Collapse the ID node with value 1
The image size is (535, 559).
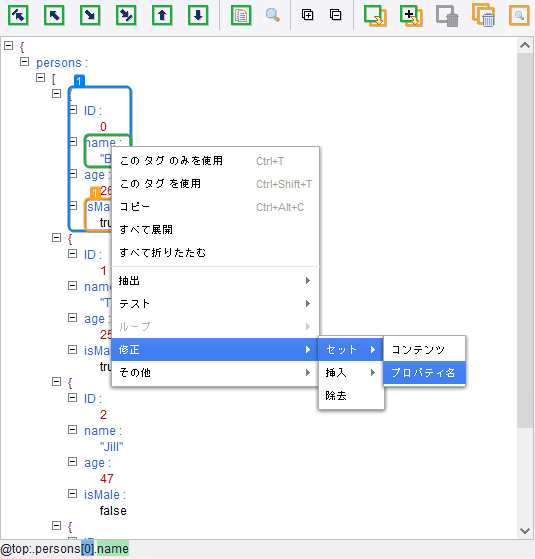72,253
